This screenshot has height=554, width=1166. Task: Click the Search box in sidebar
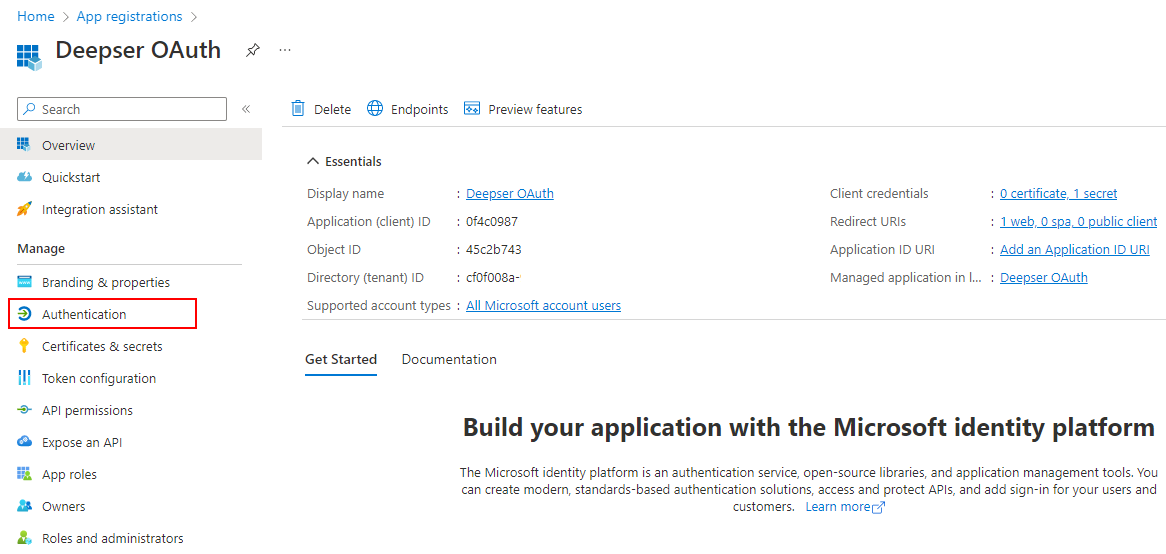pyautogui.click(x=122, y=109)
